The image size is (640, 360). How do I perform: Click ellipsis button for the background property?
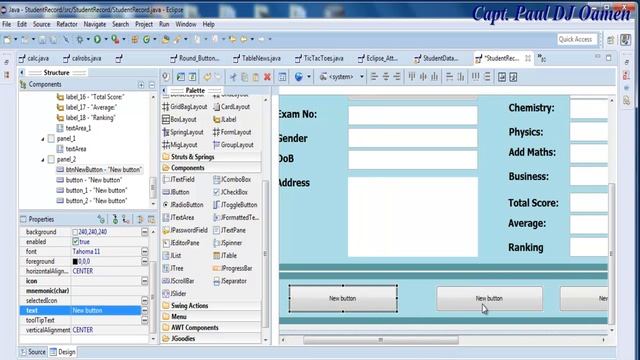point(144,232)
